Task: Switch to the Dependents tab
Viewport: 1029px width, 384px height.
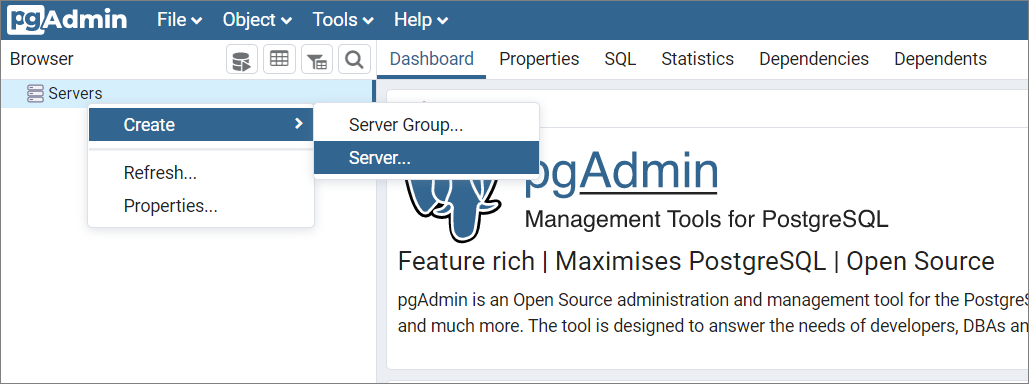Action: [940, 59]
